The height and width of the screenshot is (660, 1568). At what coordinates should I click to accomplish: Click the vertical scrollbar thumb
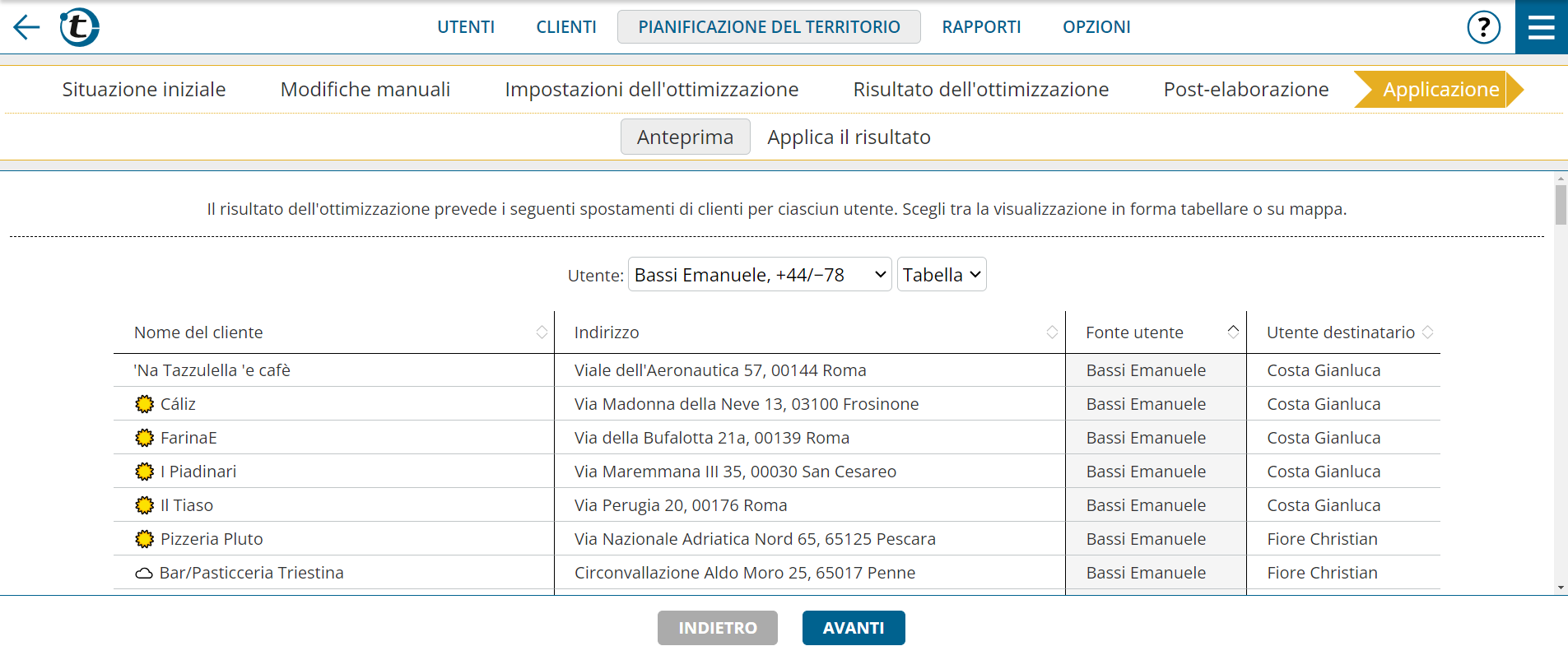pos(1561,204)
